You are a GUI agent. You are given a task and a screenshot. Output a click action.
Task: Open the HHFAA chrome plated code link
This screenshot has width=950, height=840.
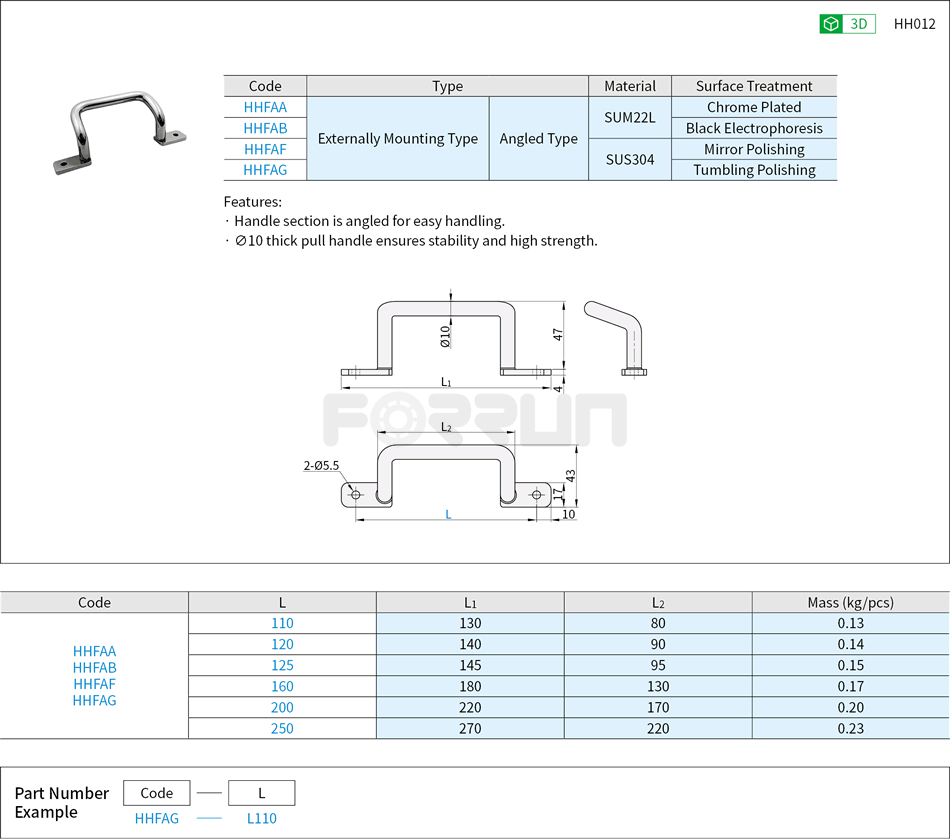[264, 107]
